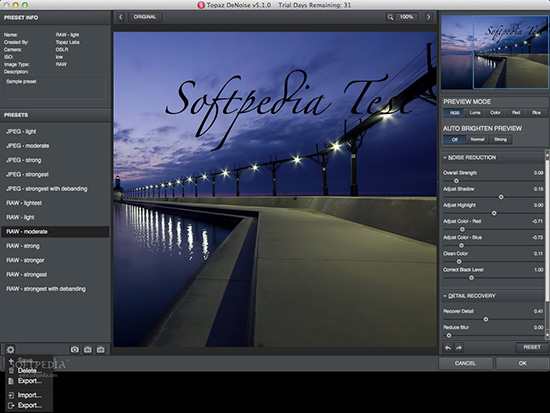Click the trash icon beside Delete
Viewport: 550px width, 413px height.
click(11, 371)
